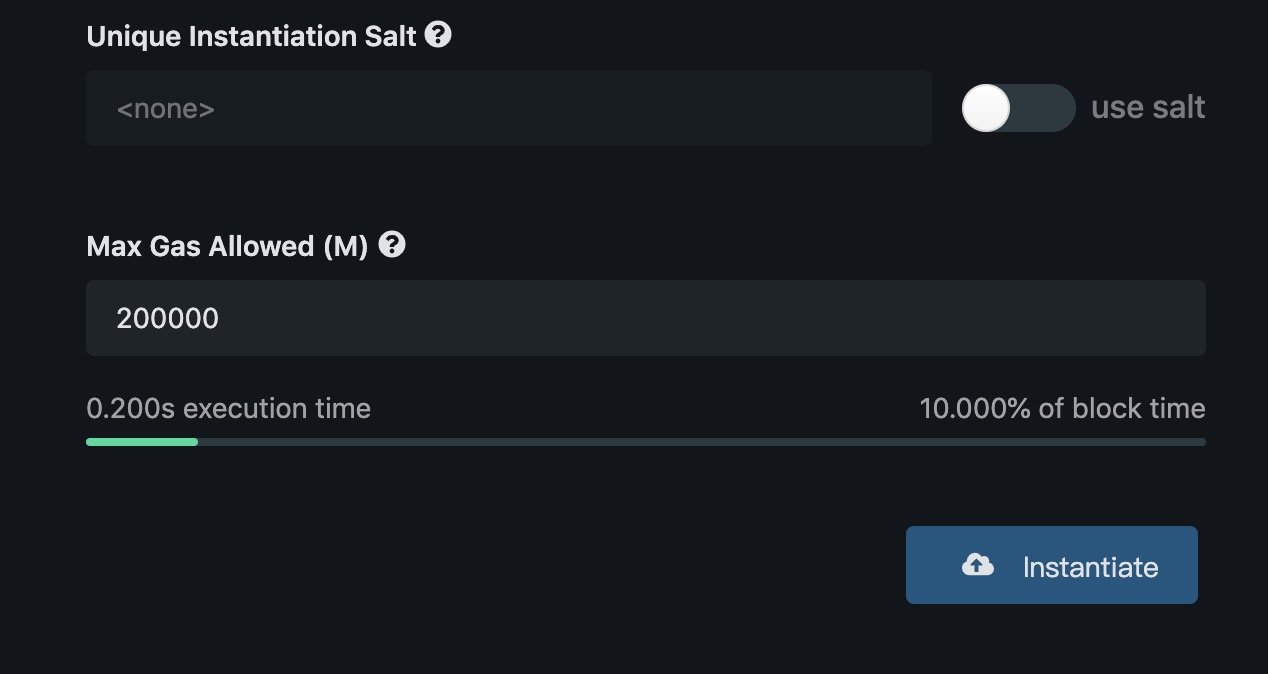Click the empty right side of salt field

click(800, 108)
